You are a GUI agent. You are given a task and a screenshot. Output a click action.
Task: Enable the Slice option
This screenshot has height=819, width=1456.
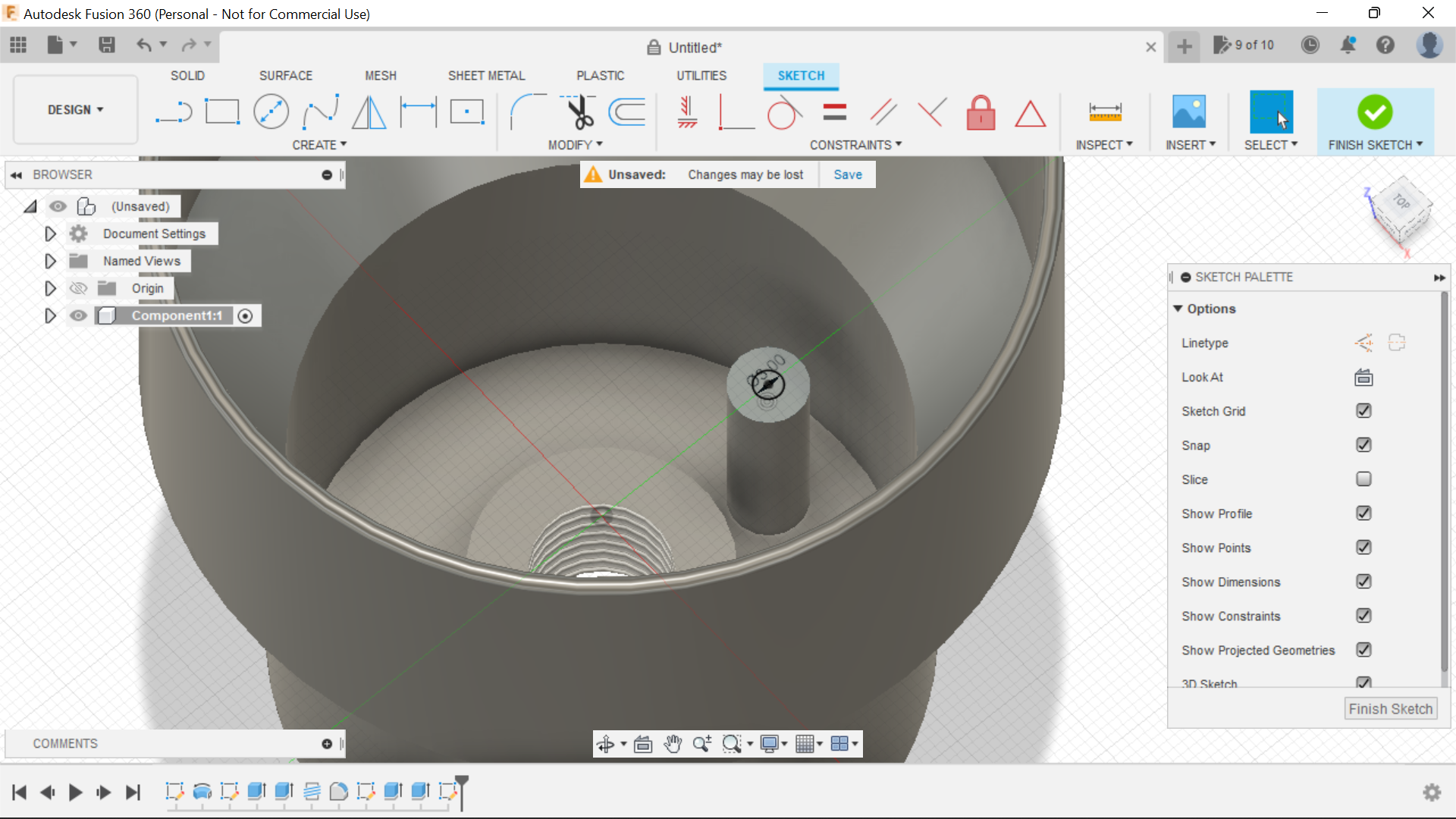[x=1363, y=479]
